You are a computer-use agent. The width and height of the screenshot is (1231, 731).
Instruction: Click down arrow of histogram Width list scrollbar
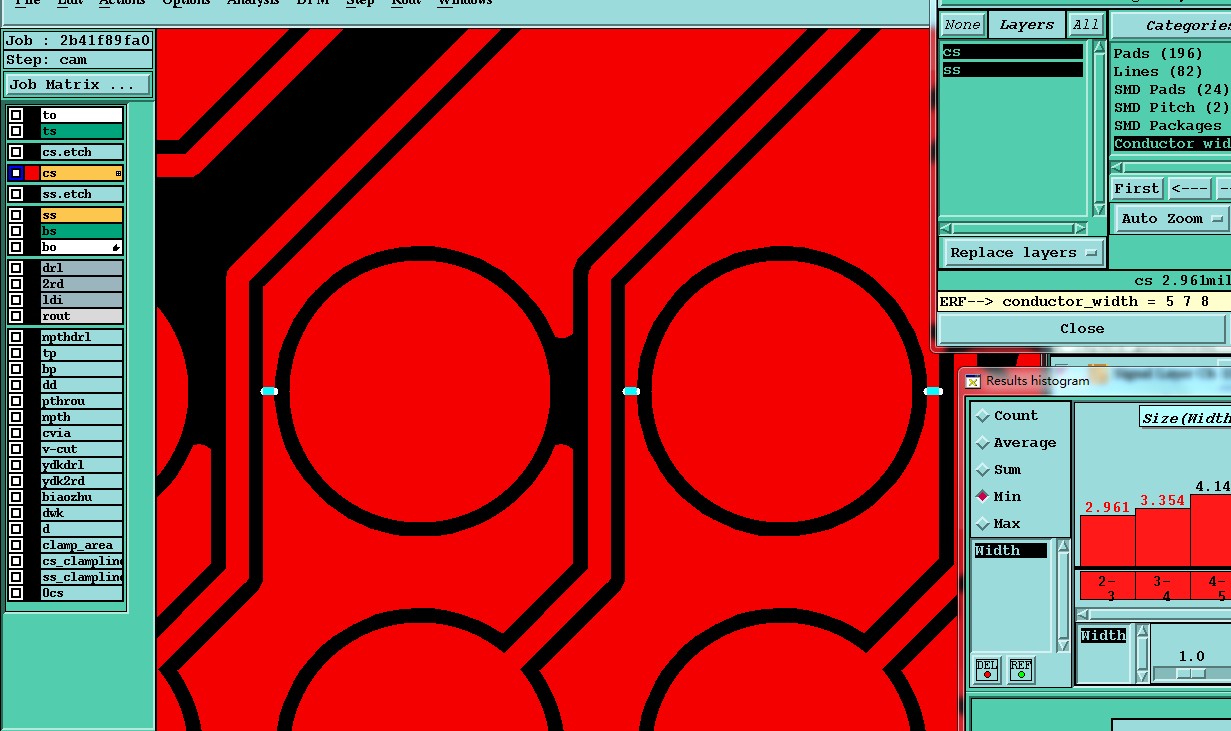(x=1063, y=645)
